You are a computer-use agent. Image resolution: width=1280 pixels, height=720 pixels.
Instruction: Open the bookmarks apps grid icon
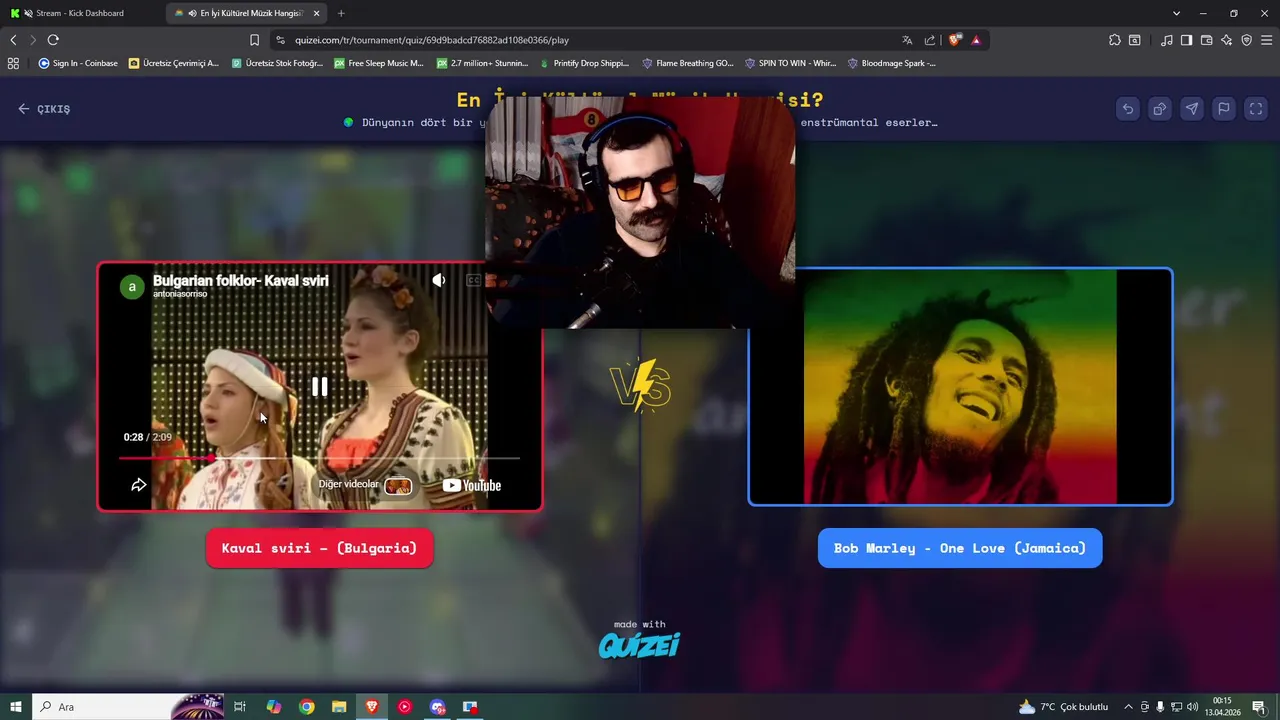pyautogui.click(x=13, y=63)
